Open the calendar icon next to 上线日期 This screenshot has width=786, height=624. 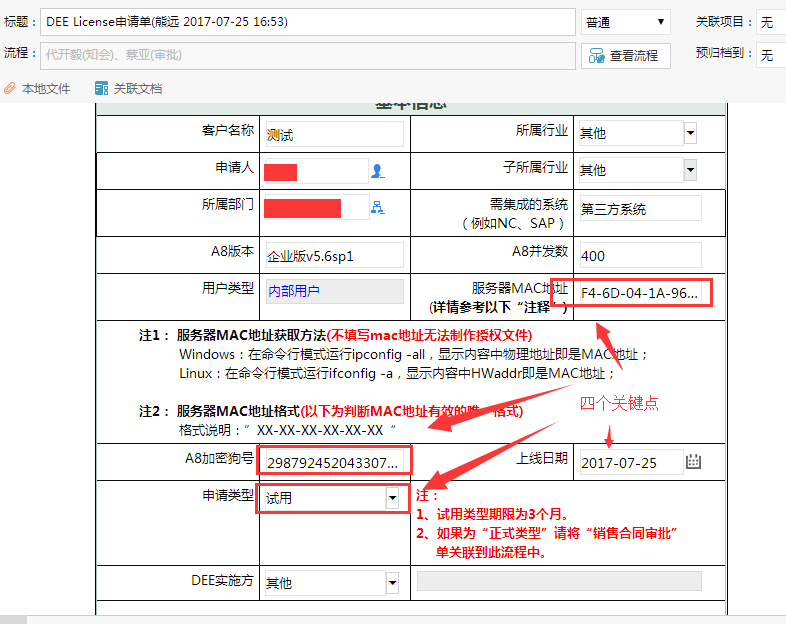pos(693,461)
